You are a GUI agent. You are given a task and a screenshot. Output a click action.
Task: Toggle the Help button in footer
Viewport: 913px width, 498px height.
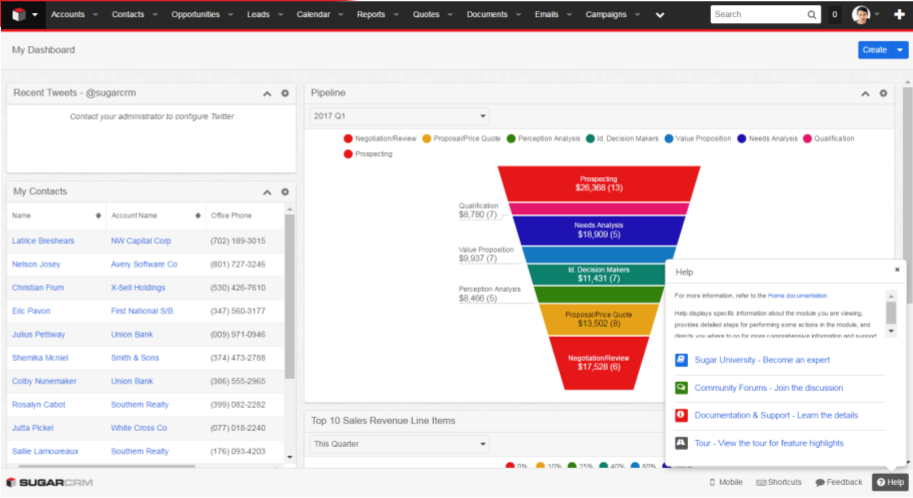[x=890, y=482]
